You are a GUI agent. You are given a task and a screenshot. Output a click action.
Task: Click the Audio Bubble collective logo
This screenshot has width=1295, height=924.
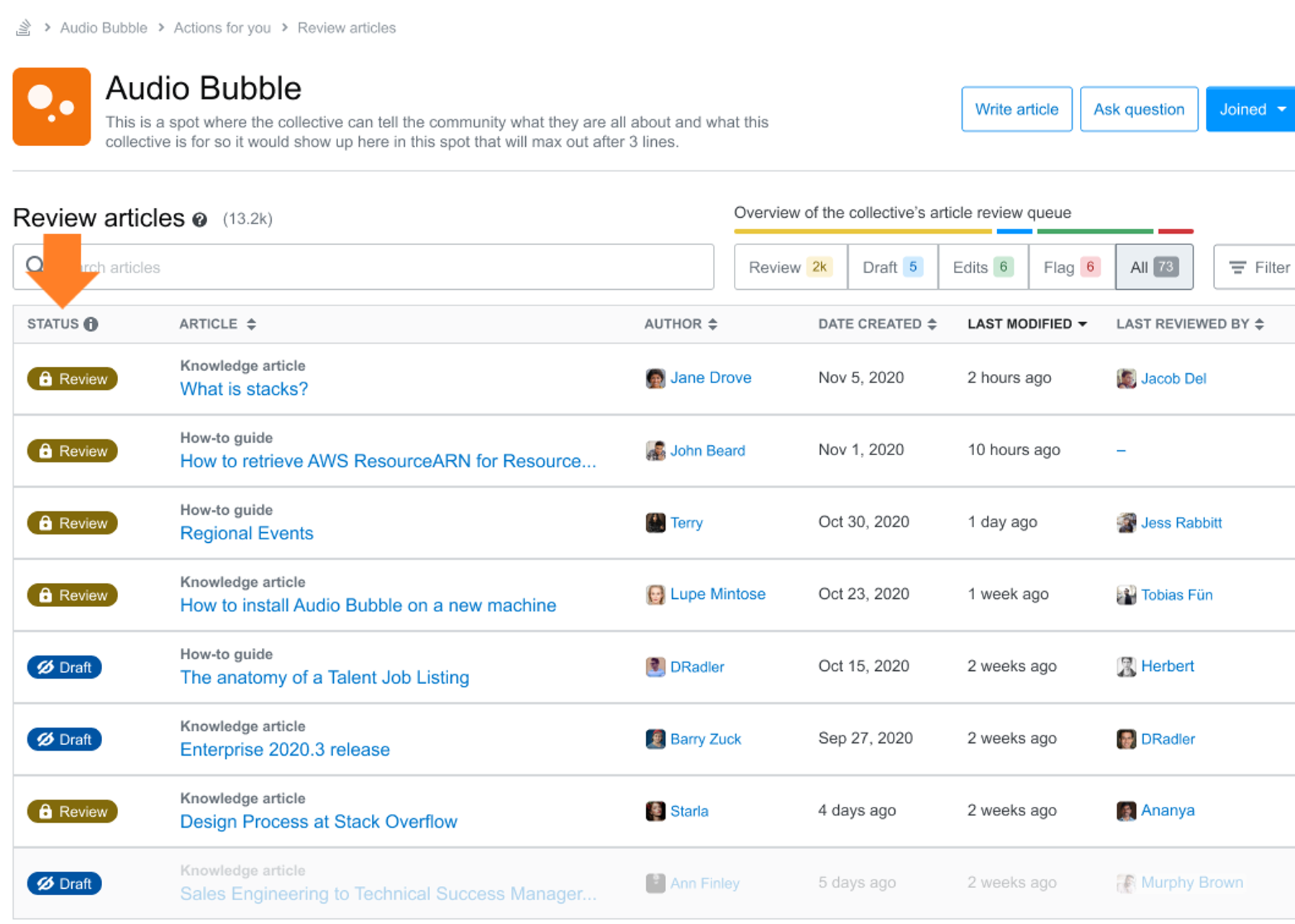[52, 106]
